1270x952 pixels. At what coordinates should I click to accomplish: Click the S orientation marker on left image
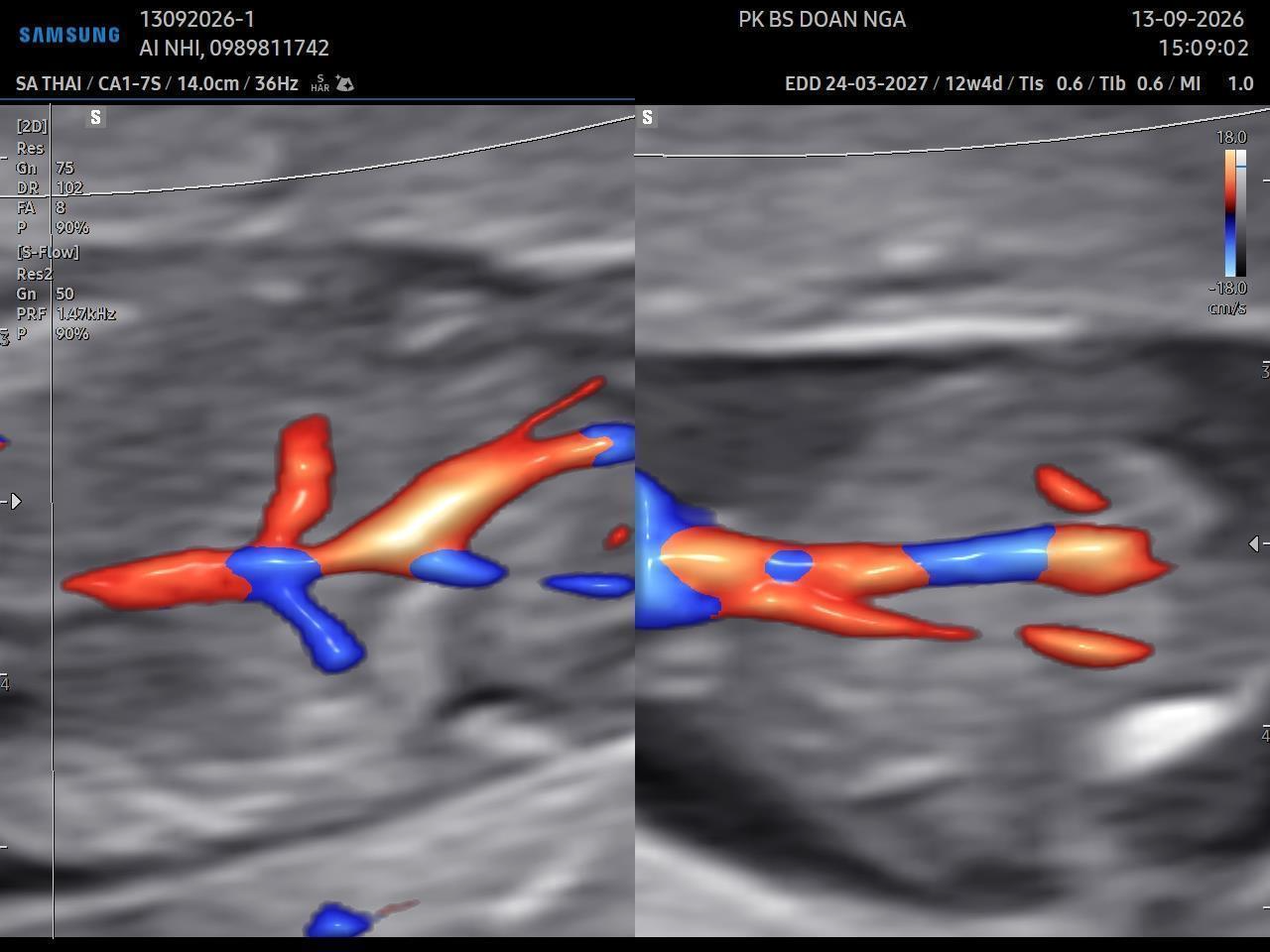95,117
